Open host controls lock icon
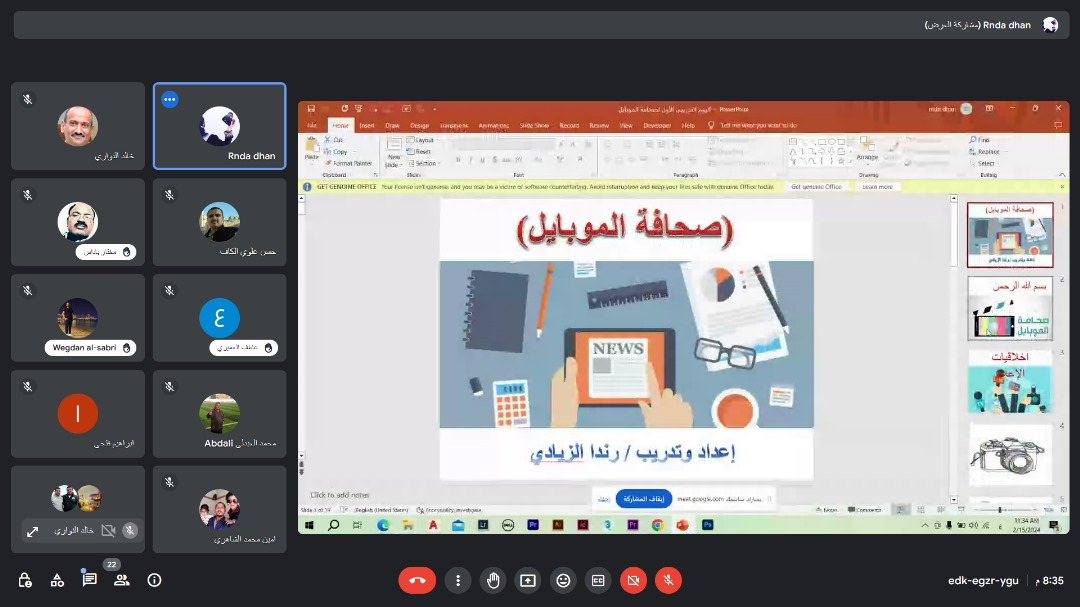 [25, 580]
